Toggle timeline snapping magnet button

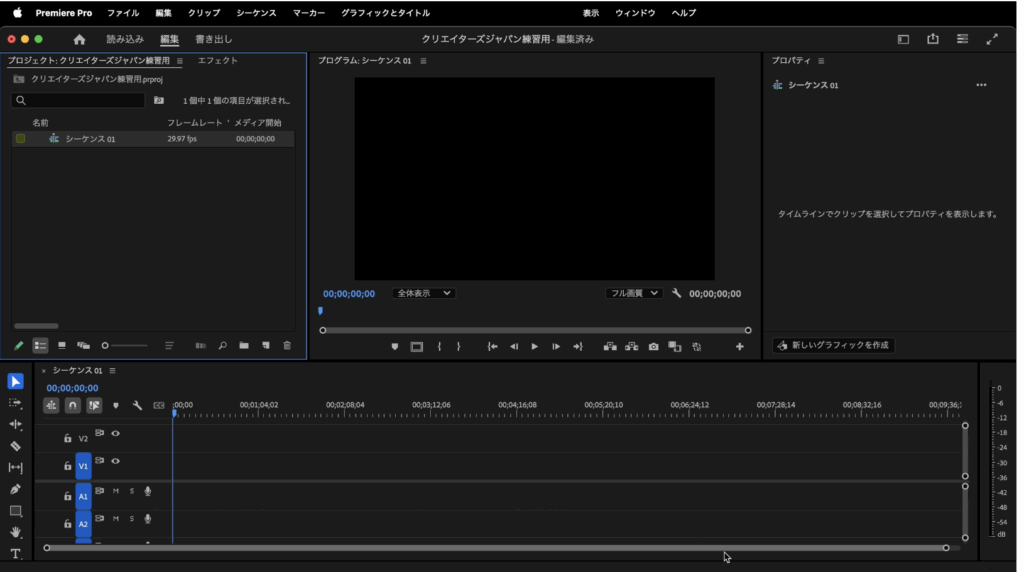pos(72,406)
